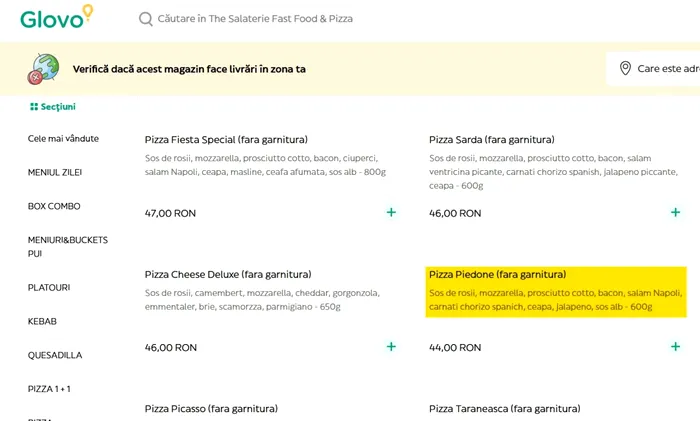This screenshot has width=700, height=421.
Task: Open MENIURI&BUCKETS PUI section
Action: pyautogui.click(x=68, y=247)
